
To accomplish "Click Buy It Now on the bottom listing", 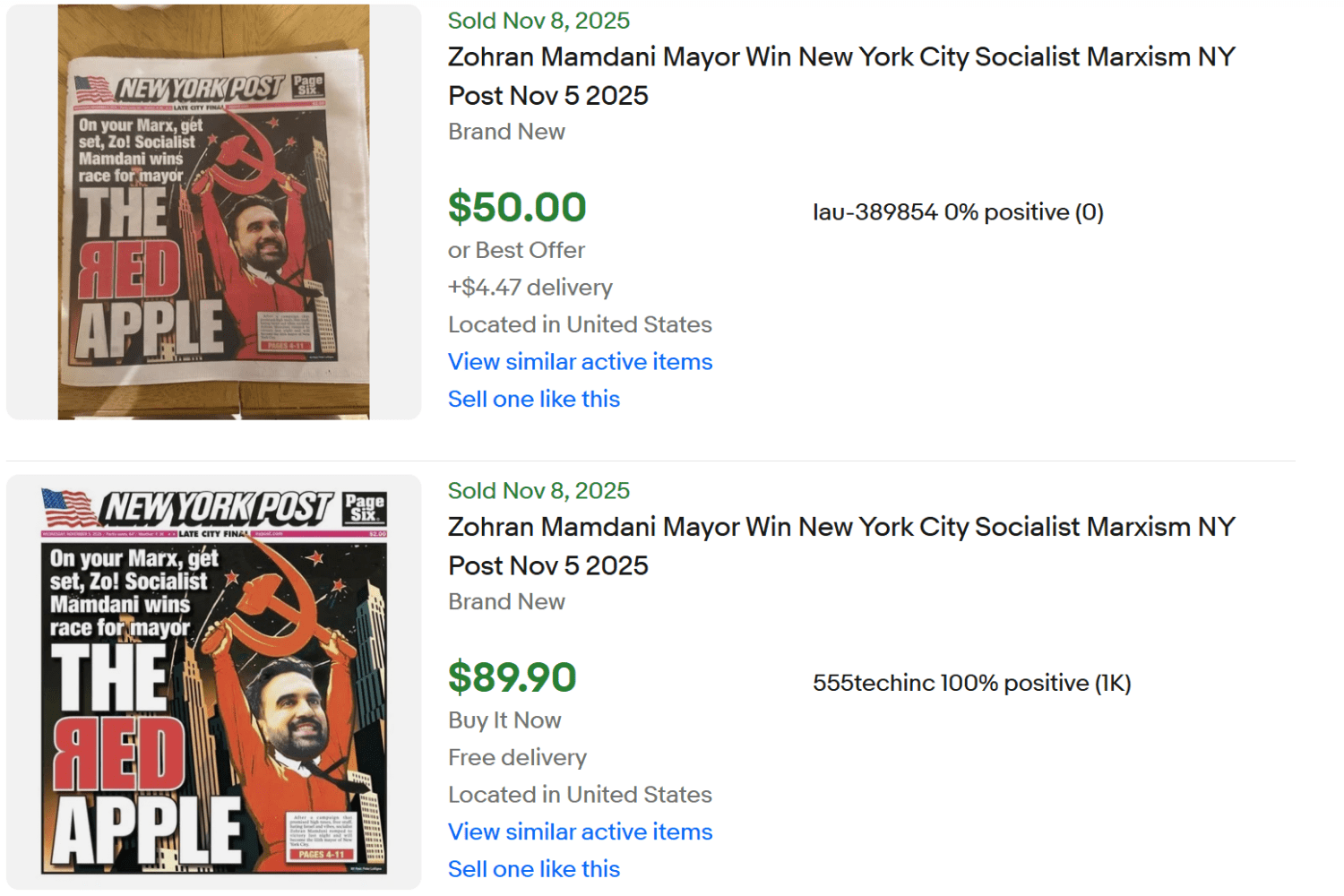I will [504, 719].
